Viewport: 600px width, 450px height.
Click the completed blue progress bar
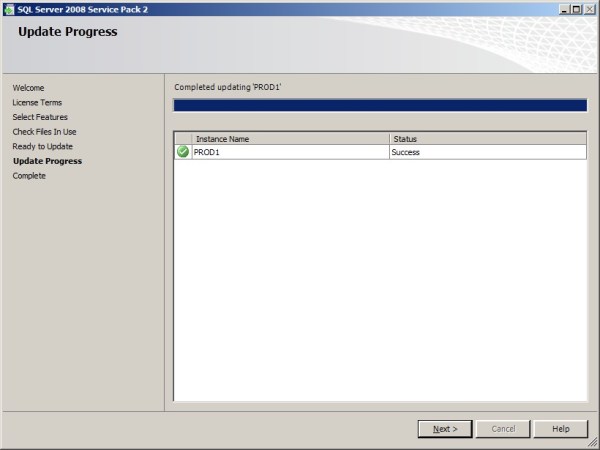pos(380,105)
